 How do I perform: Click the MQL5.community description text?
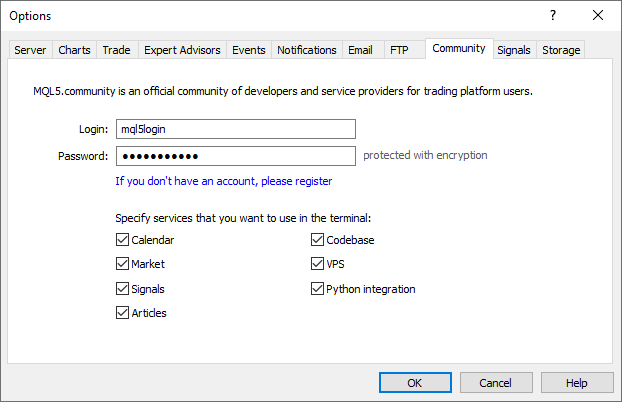(283, 91)
